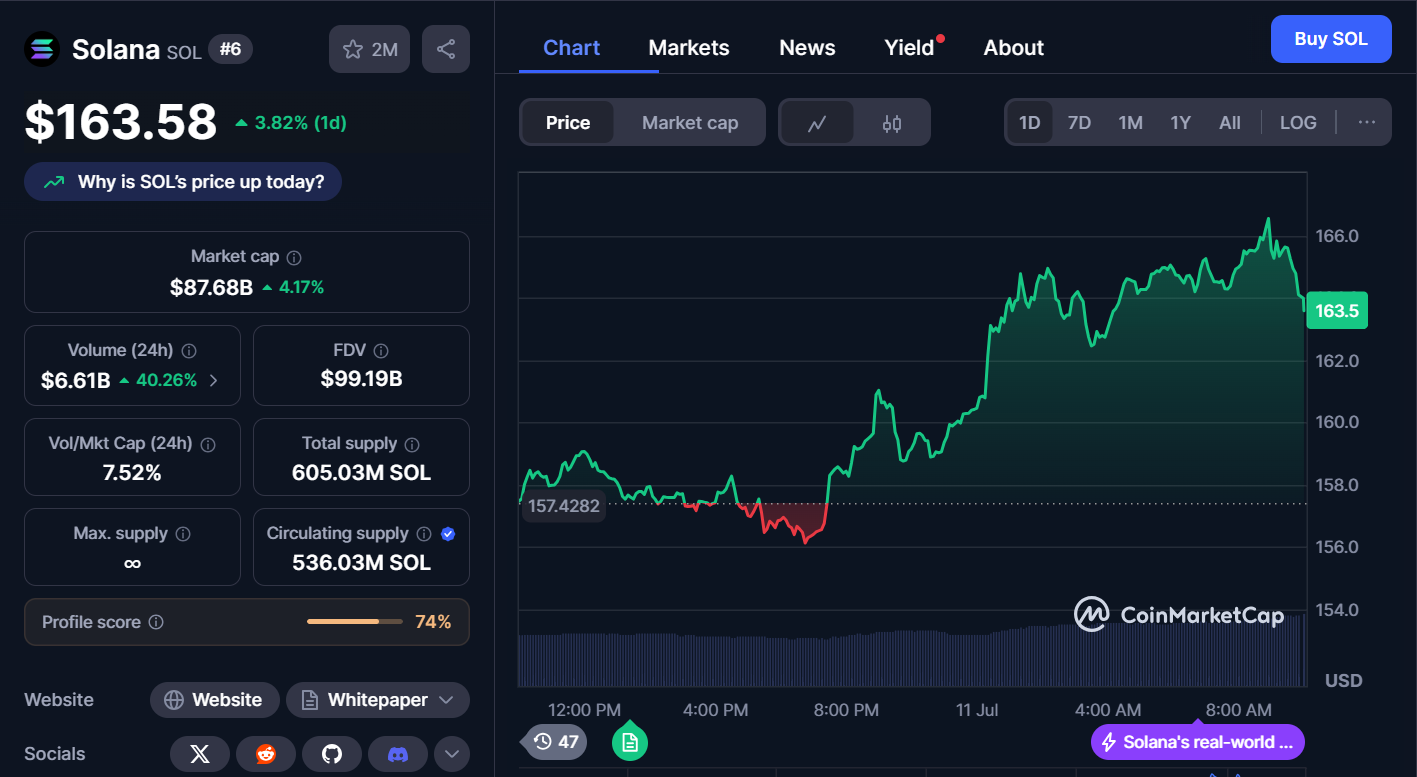
Task: Open the Discord social link
Action: click(x=398, y=754)
